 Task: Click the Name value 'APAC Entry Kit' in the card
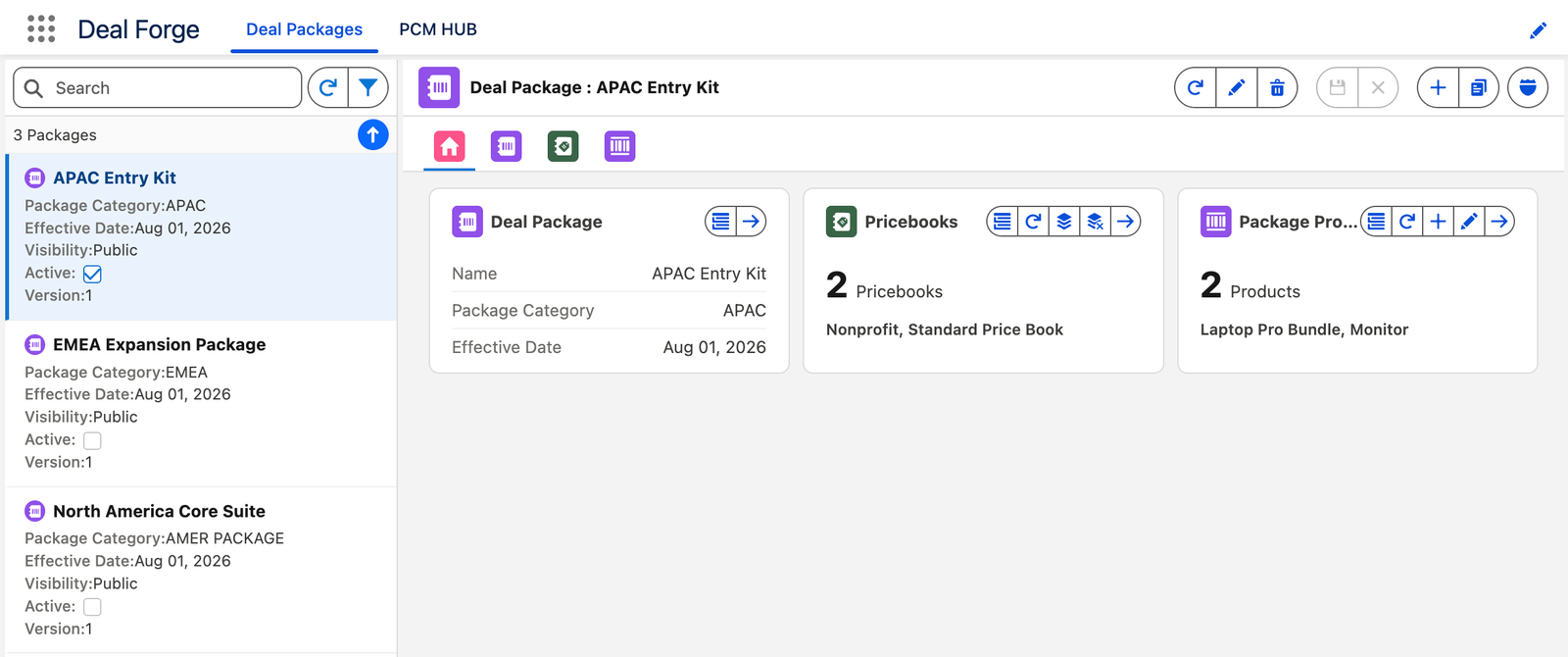click(x=710, y=274)
